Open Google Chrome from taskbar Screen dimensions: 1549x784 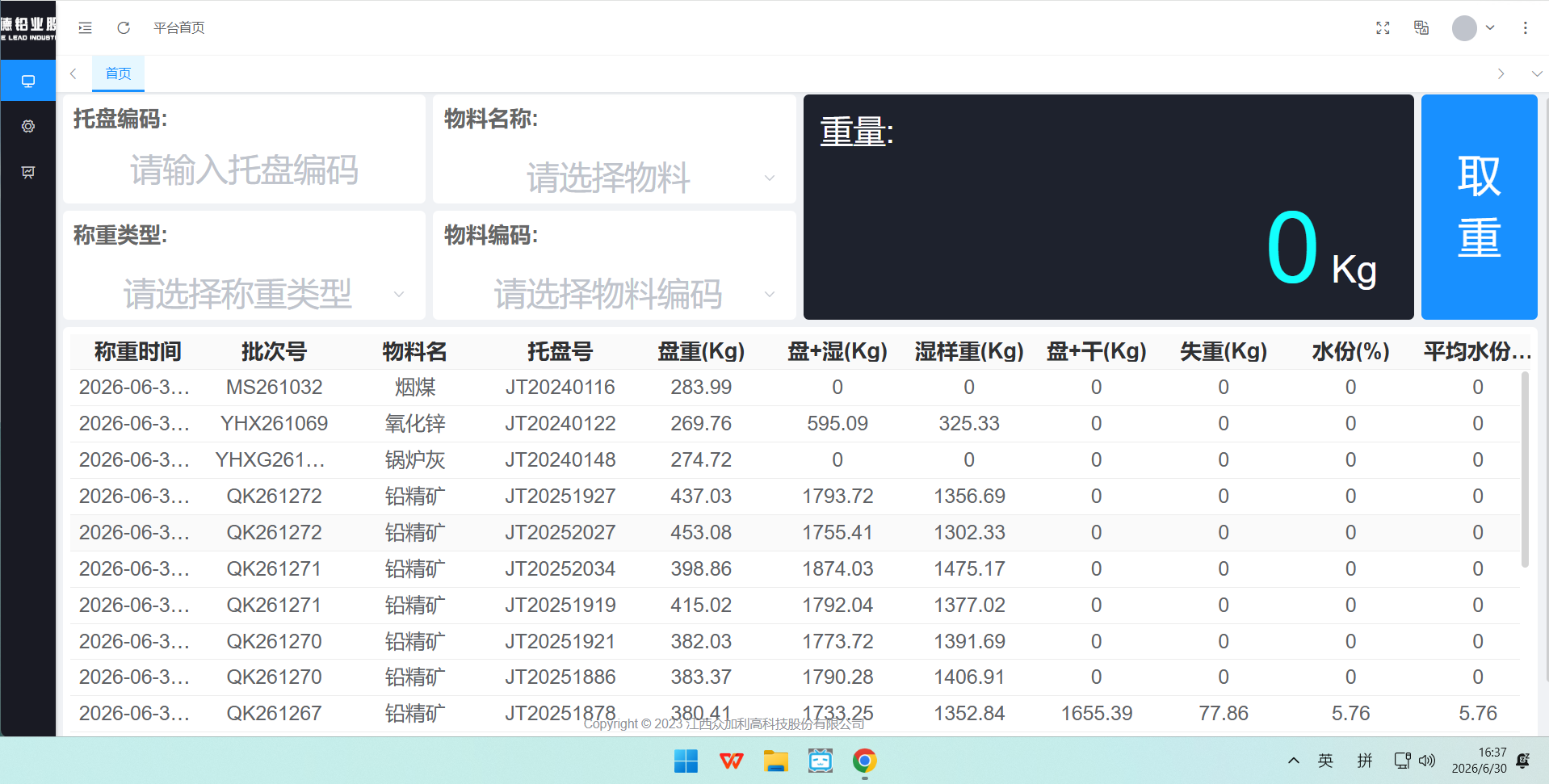[x=864, y=761]
